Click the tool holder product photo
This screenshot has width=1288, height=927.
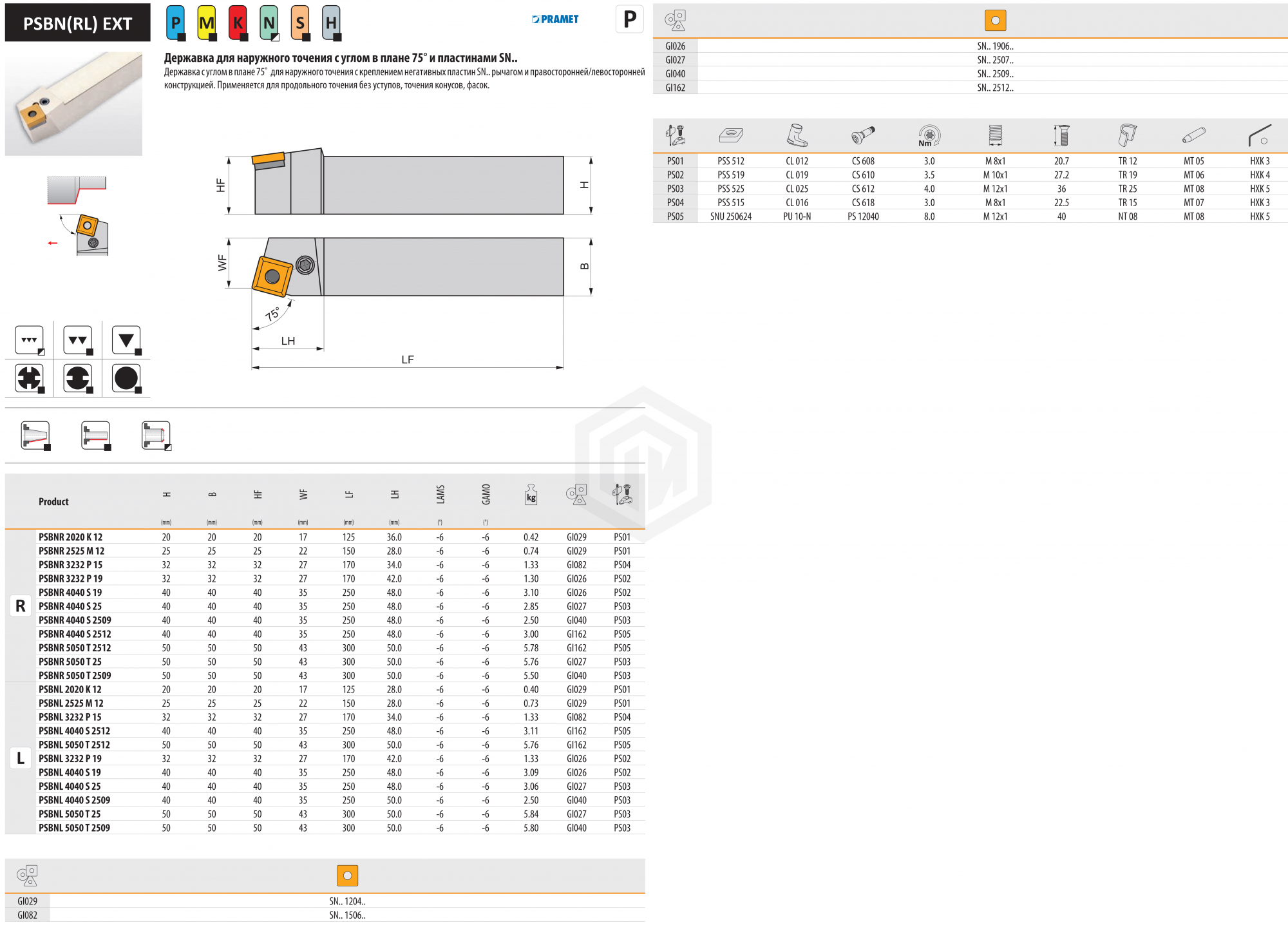coord(73,104)
